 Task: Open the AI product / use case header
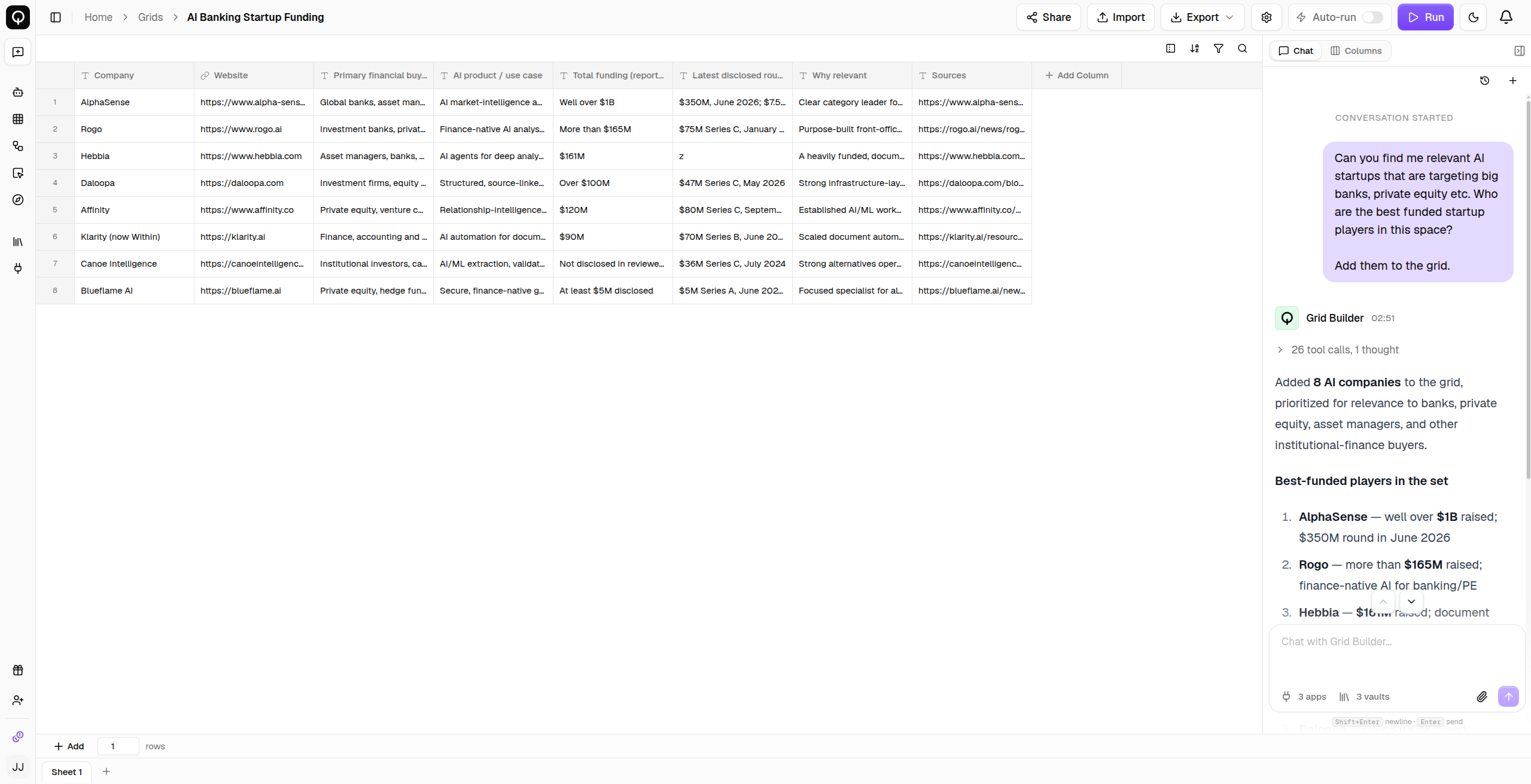(x=493, y=75)
